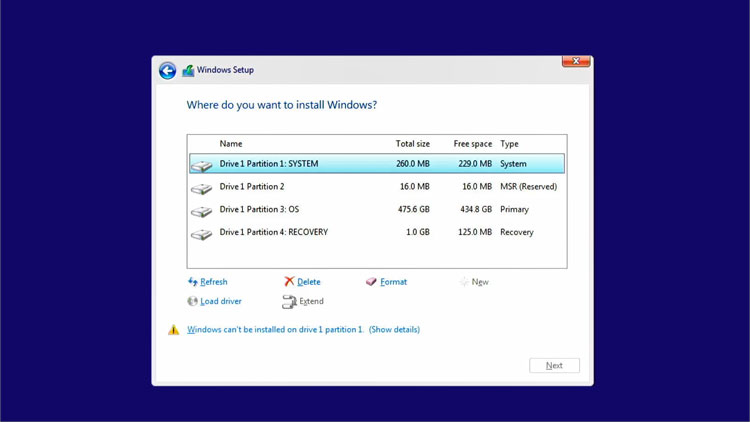Click drive icon of SYSTEM partition
This screenshot has width=750, height=422.
(x=201, y=166)
